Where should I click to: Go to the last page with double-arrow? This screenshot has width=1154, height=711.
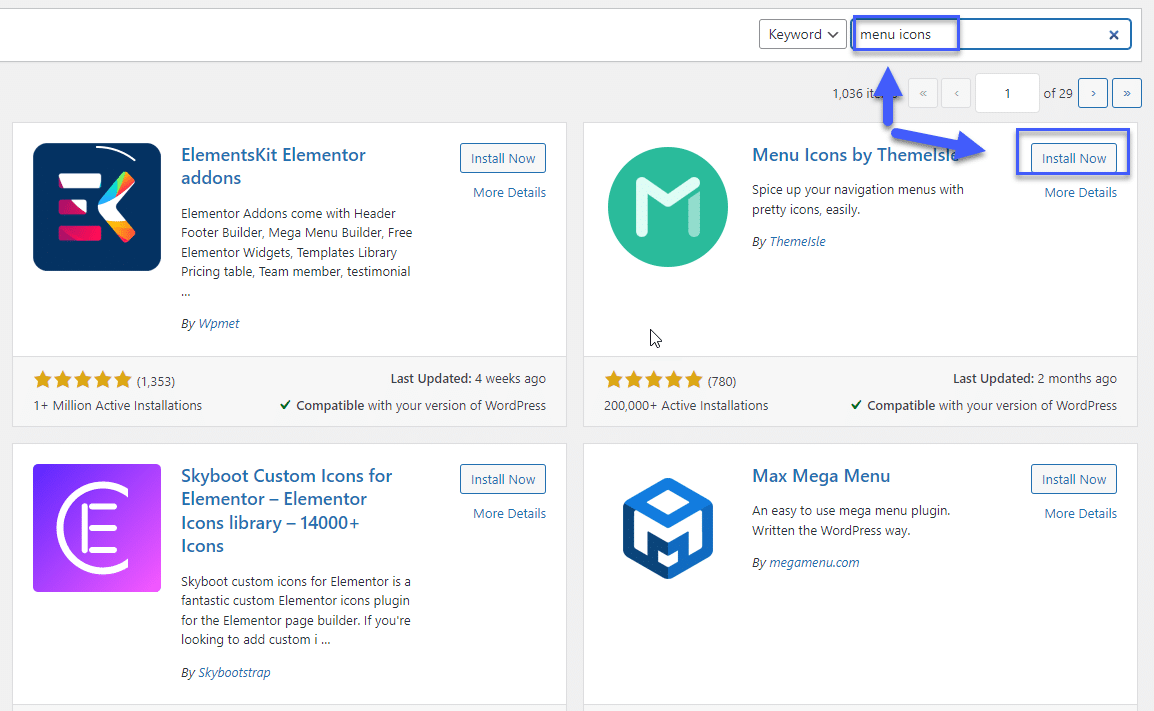coord(1126,92)
